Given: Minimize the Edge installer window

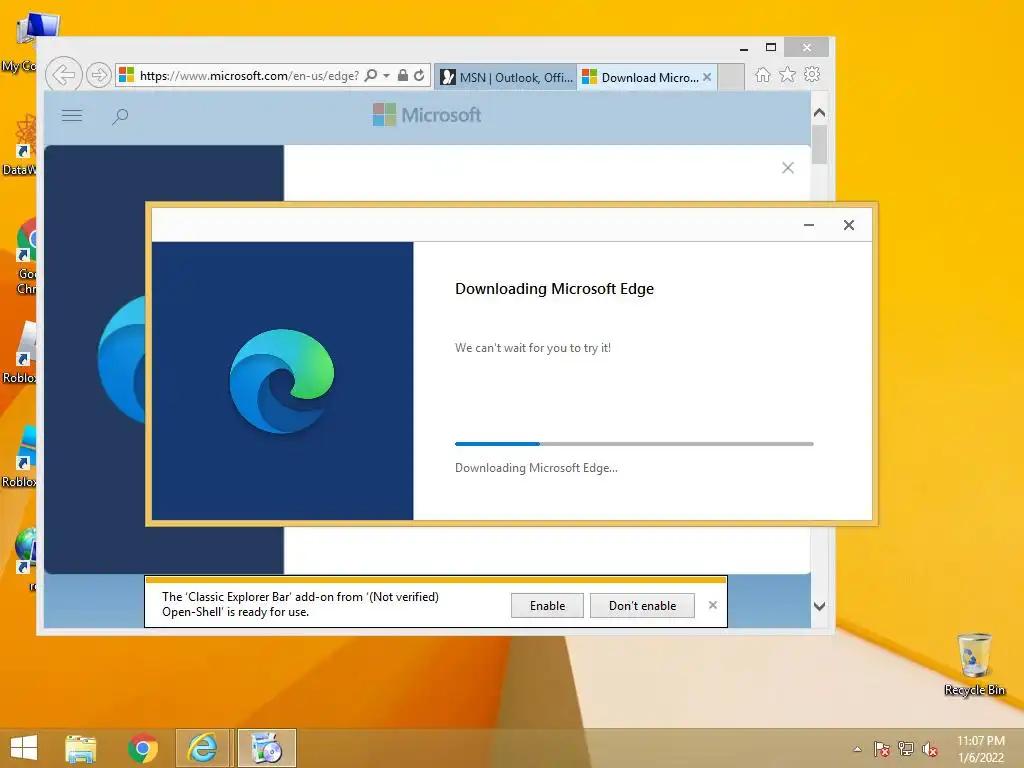Looking at the screenshot, I should 809,225.
